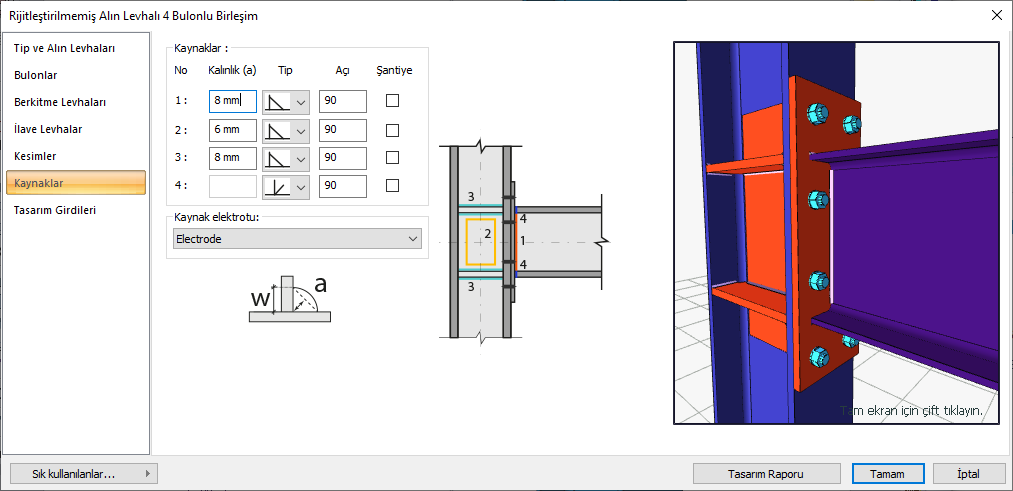Close the dialog with the X button
Image resolution: width=1013 pixels, height=491 pixels.
coord(996,15)
